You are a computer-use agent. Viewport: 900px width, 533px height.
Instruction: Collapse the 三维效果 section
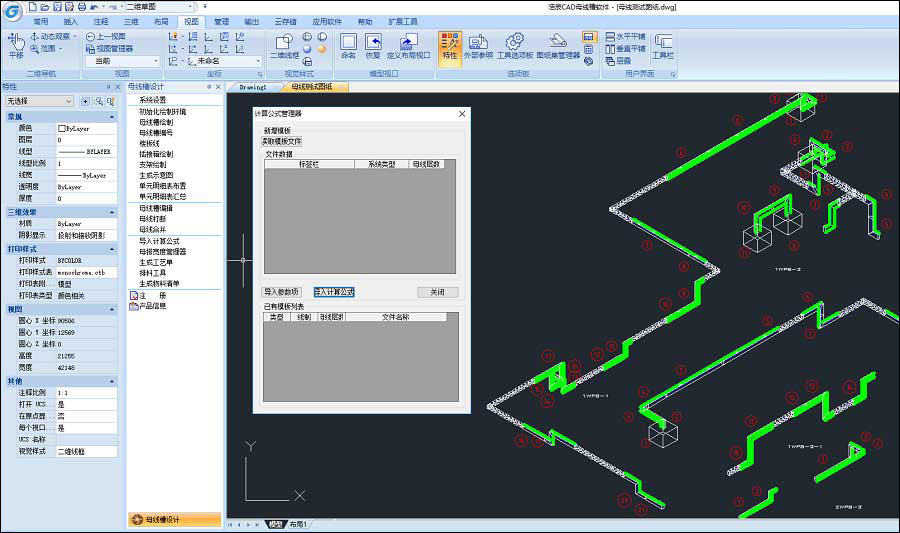point(111,212)
